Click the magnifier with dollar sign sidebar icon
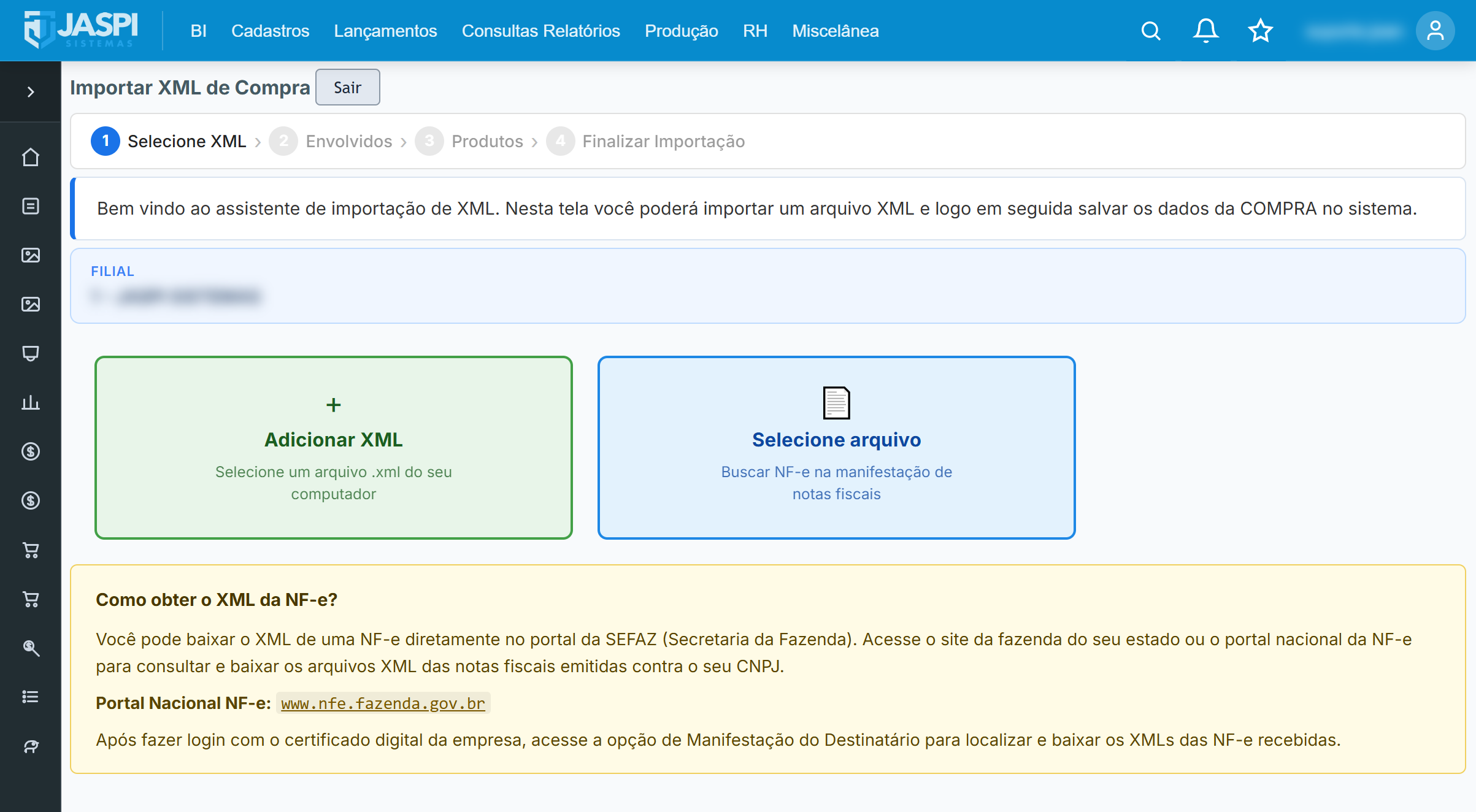Image resolution: width=1476 pixels, height=812 pixels. (x=31, y=648)
